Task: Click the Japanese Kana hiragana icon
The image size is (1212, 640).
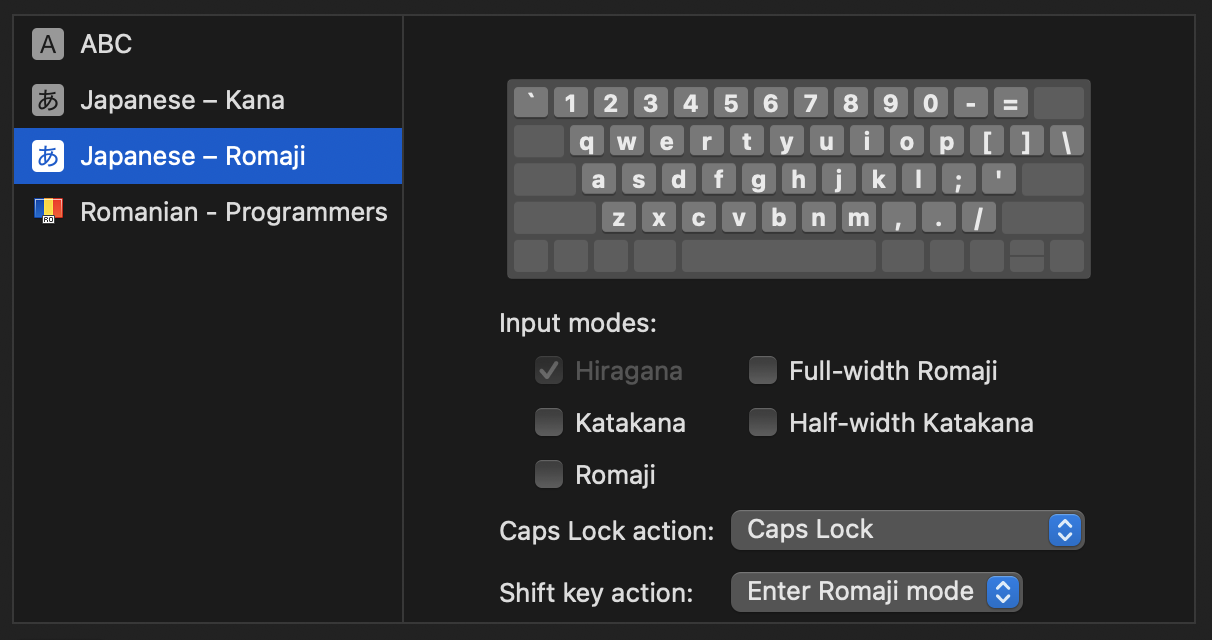Action: pos(47,100)
